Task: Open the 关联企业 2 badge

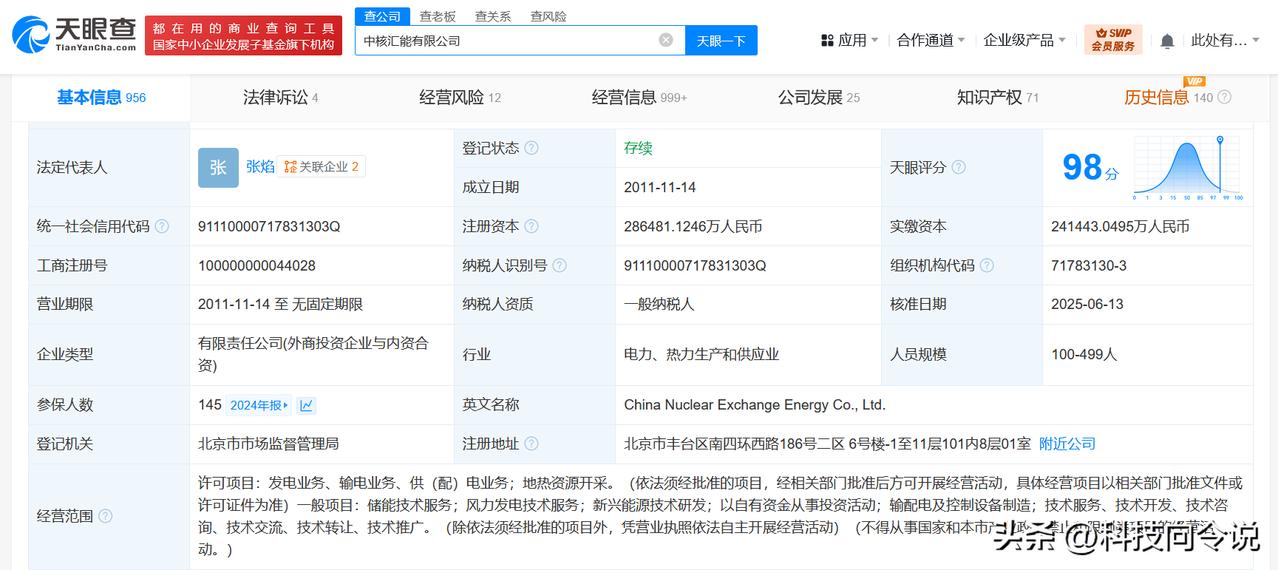Action: (x=321, y=167)
